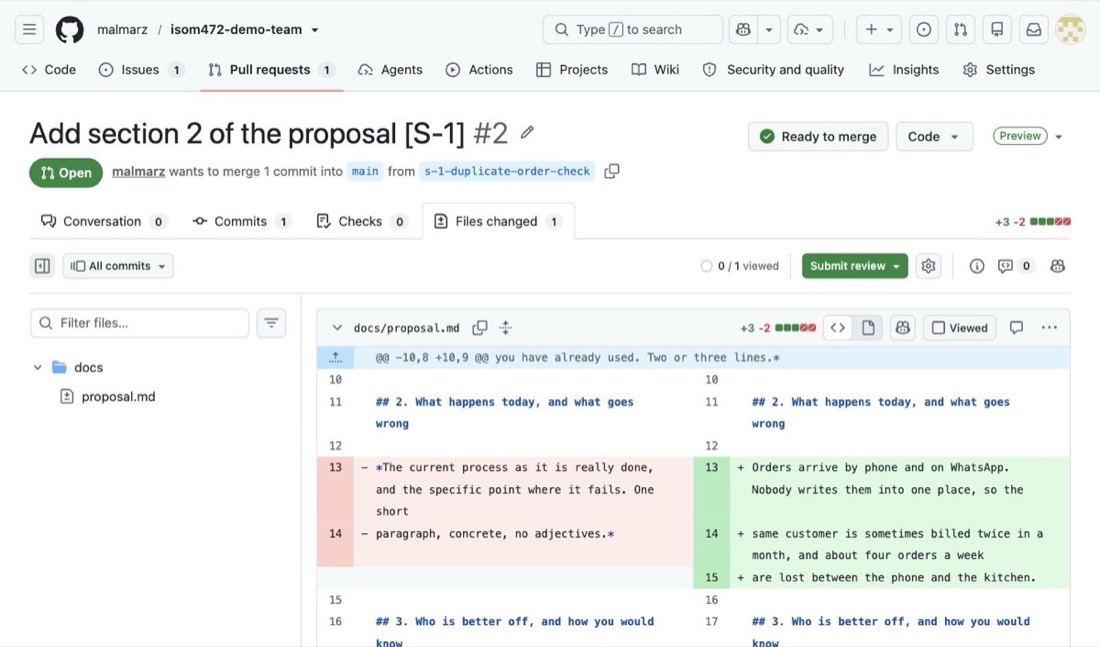Expand all lines in proposal.md diff
1100x647 pixels.
pos(505,328)
